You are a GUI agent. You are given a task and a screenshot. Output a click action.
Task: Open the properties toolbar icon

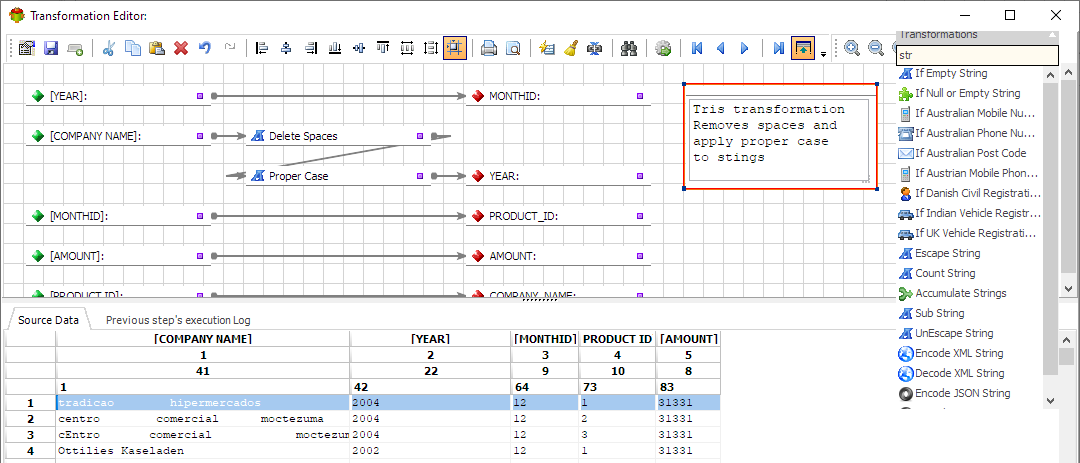(27, 48)
